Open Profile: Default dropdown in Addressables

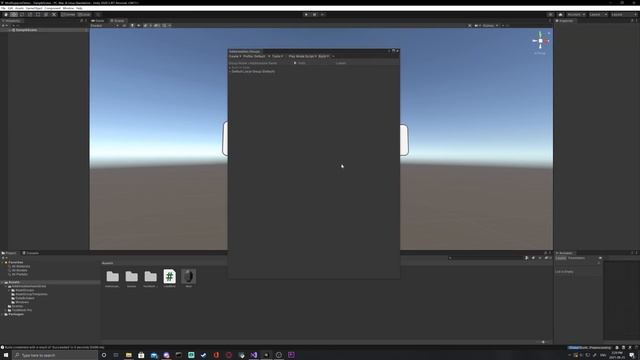[257, 56]
